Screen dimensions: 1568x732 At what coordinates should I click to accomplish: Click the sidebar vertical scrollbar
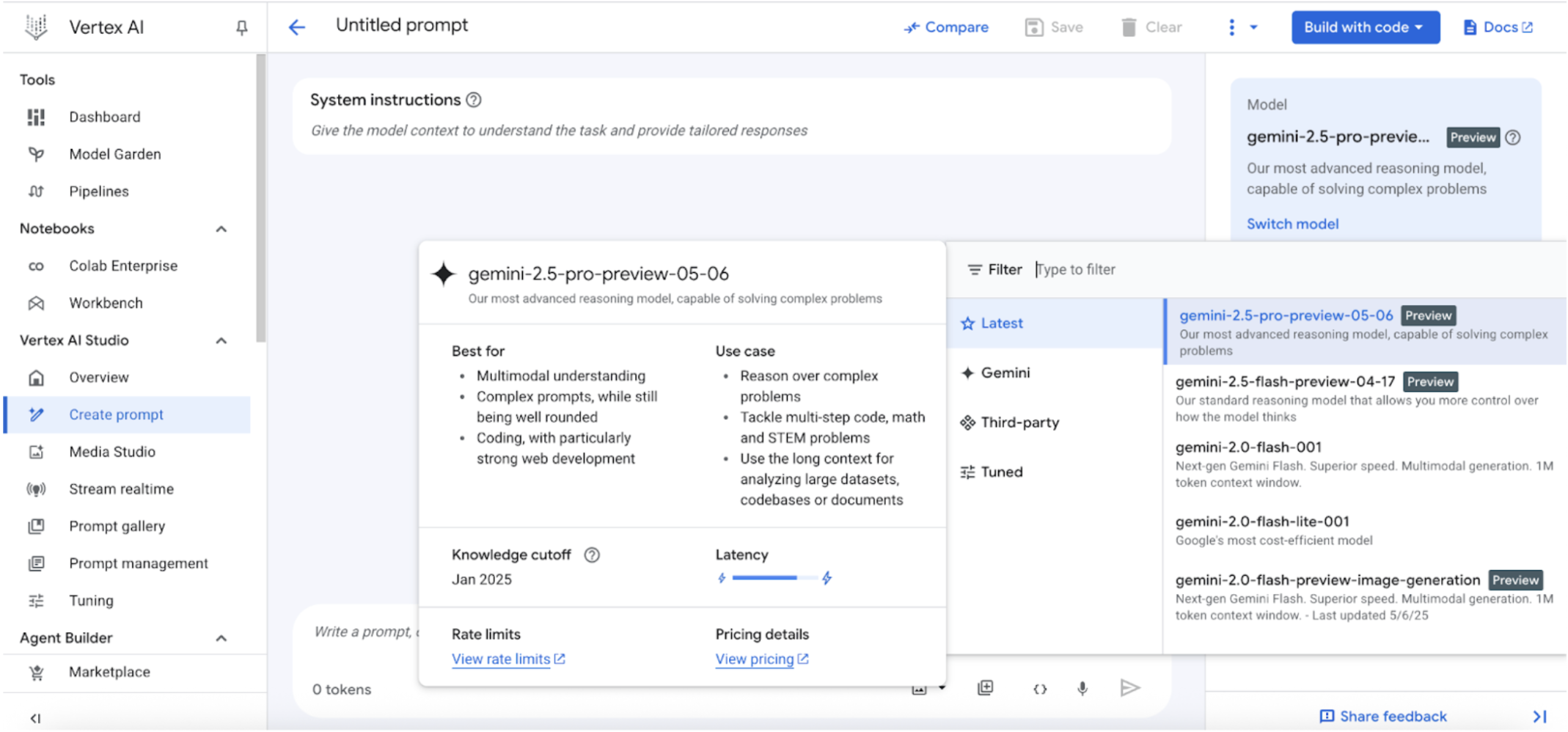point(260,198)
